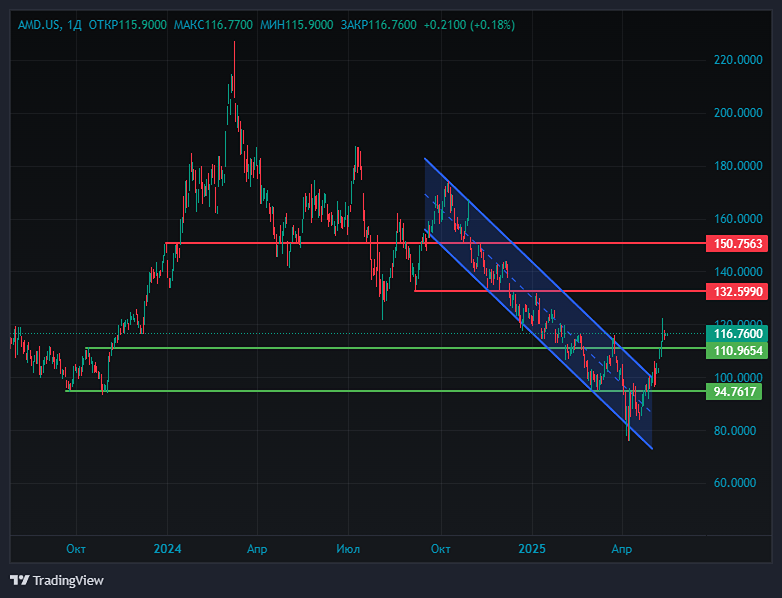
Task: Click the МИН115.9000 low value
Action: click(x=296, y=25)
